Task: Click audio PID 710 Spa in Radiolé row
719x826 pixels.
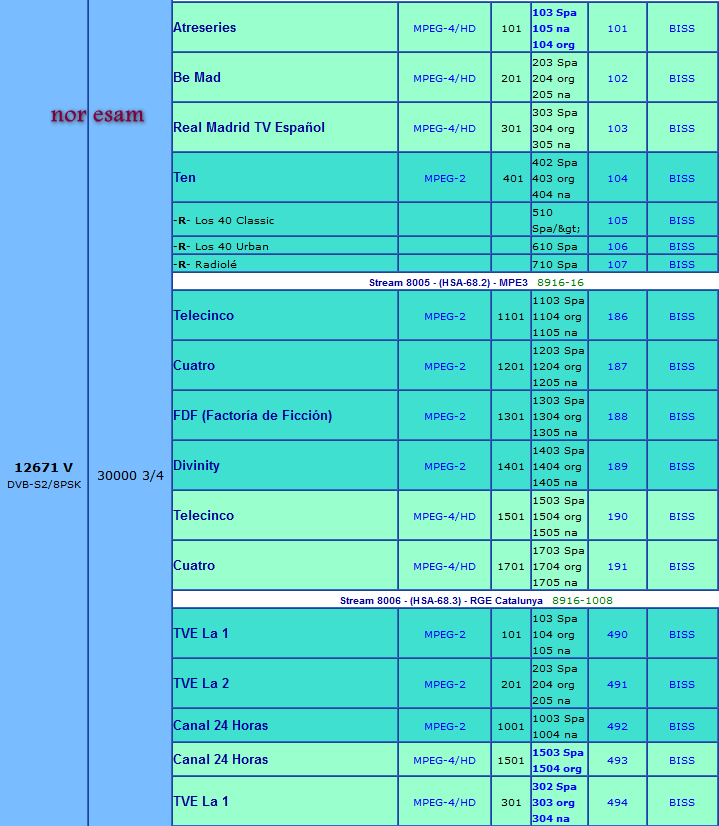Action: (554, 264)
